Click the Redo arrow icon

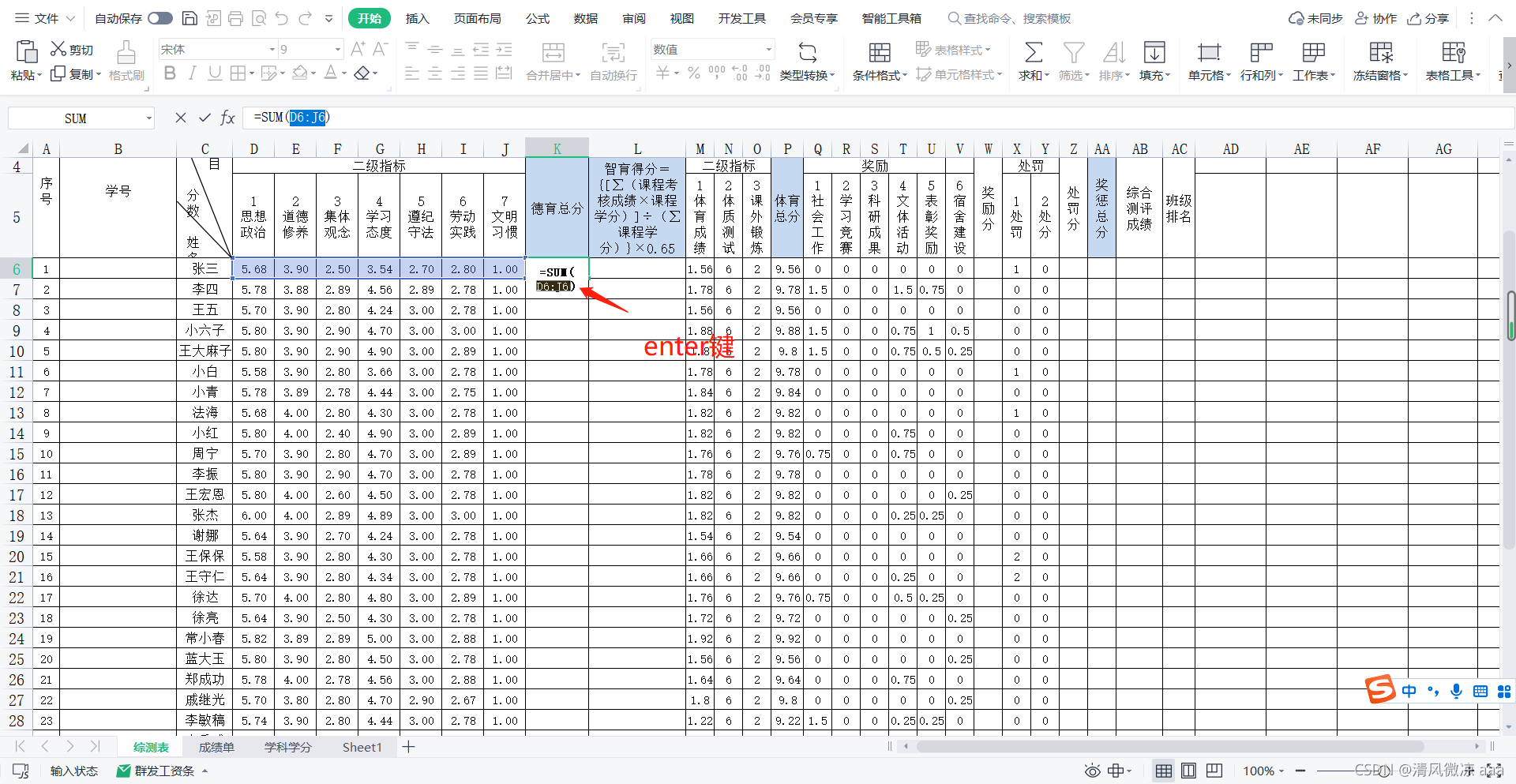pyautogui.click(x=306, y=18)
